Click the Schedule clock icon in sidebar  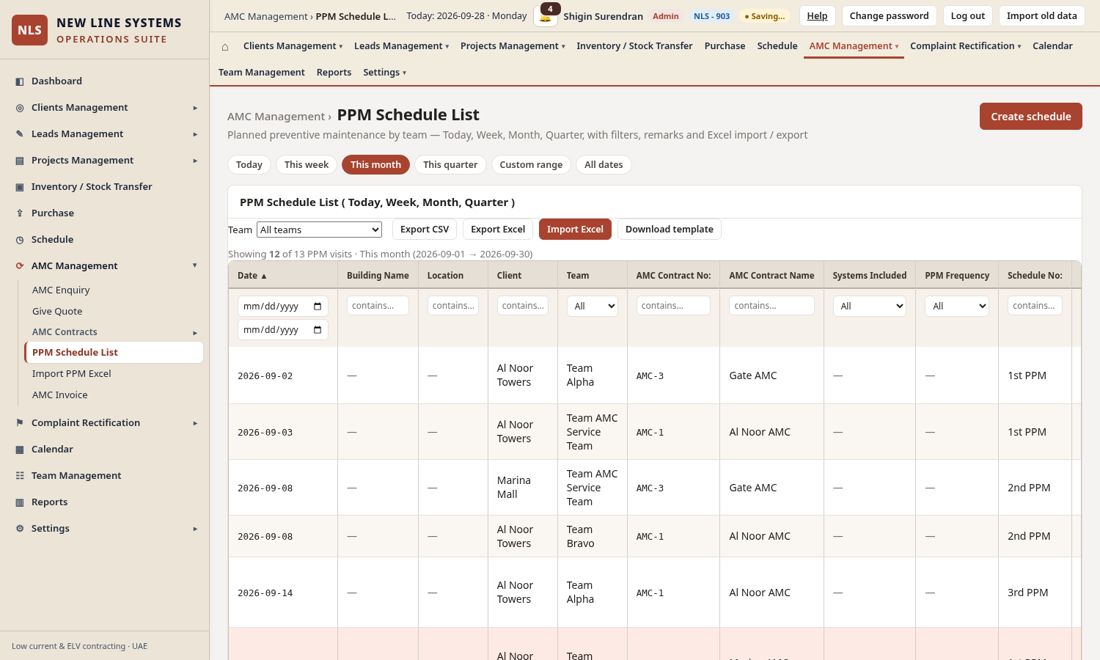tap(20, 240)
